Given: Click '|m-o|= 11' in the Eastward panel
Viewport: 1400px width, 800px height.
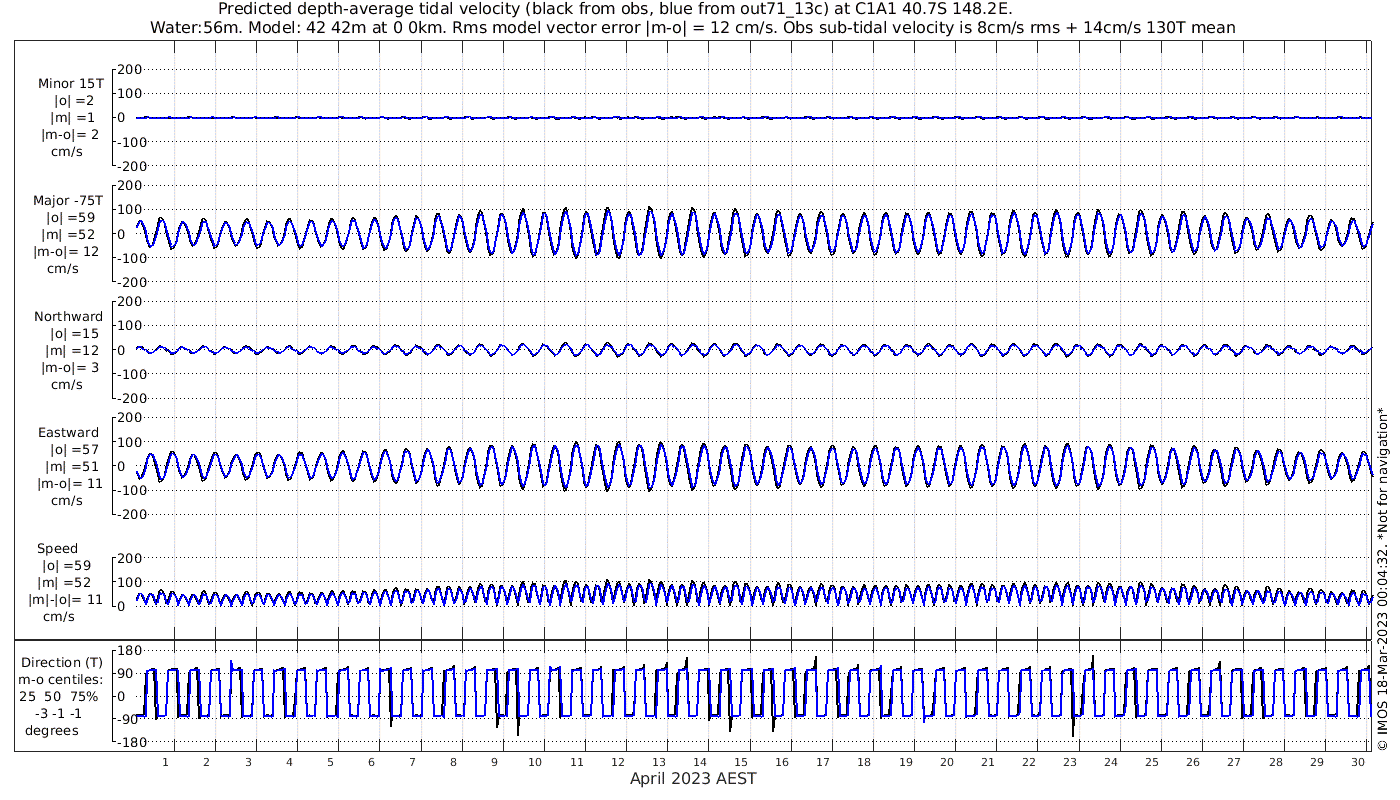Looking at the screenshot, I should coord(69,483).
